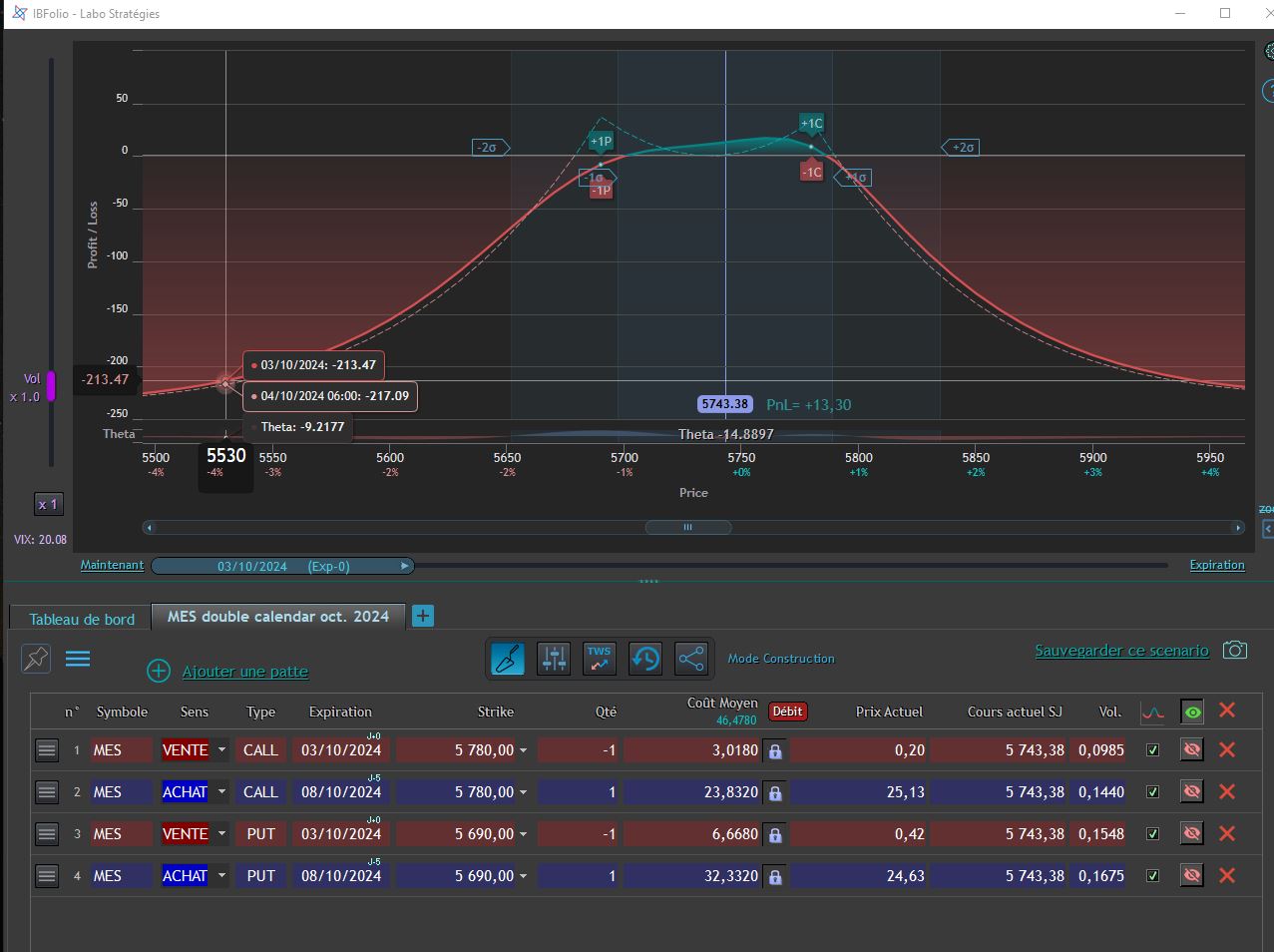
Task: Click the share nodes icon
Action: click(x=691, y=659)
